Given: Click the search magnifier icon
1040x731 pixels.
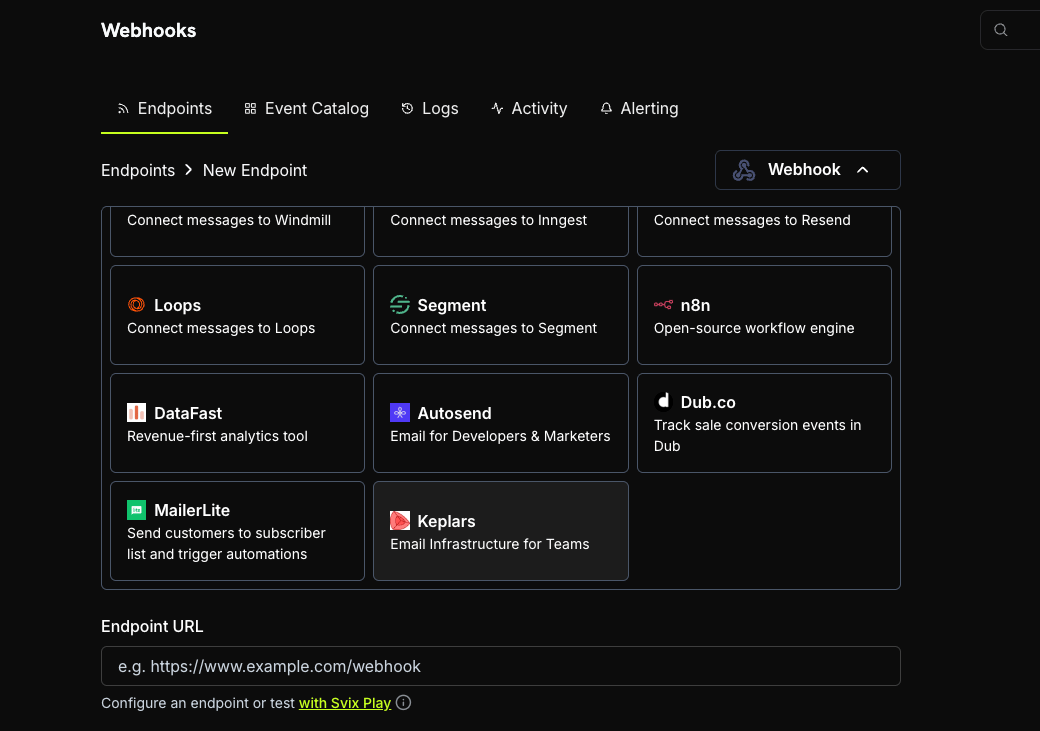Looking at the screenshot, I should pos(1001,30).
